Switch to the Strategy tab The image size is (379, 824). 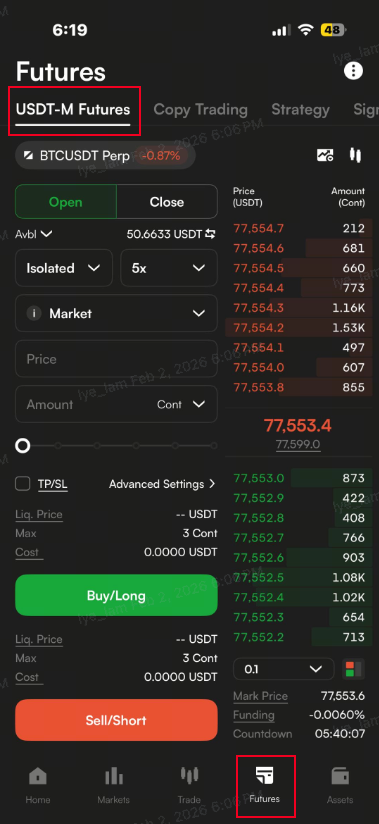point(300,109)
